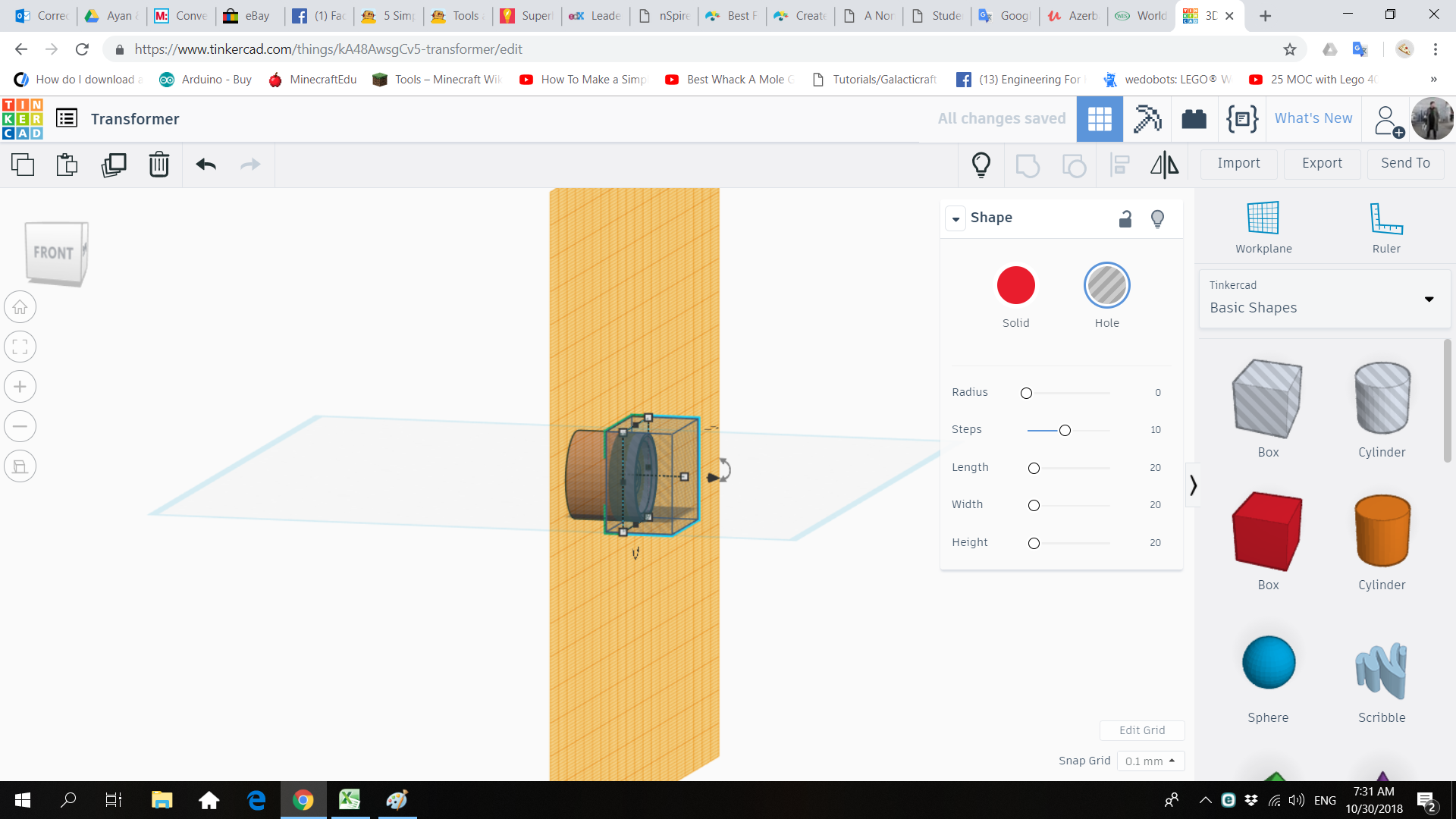
Task: Click the Home view icon
Action: [20, 306]
